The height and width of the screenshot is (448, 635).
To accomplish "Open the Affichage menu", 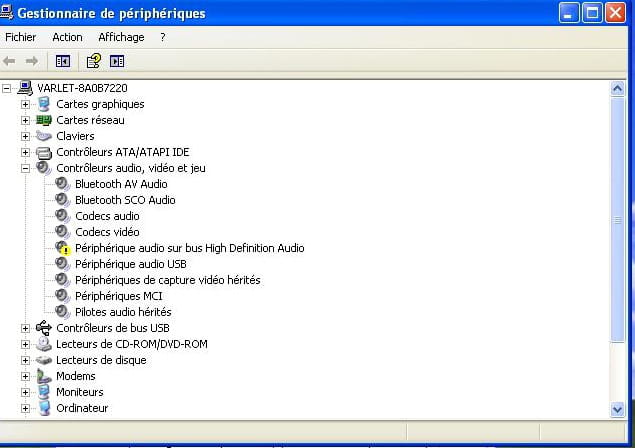I will click(121, 37).
